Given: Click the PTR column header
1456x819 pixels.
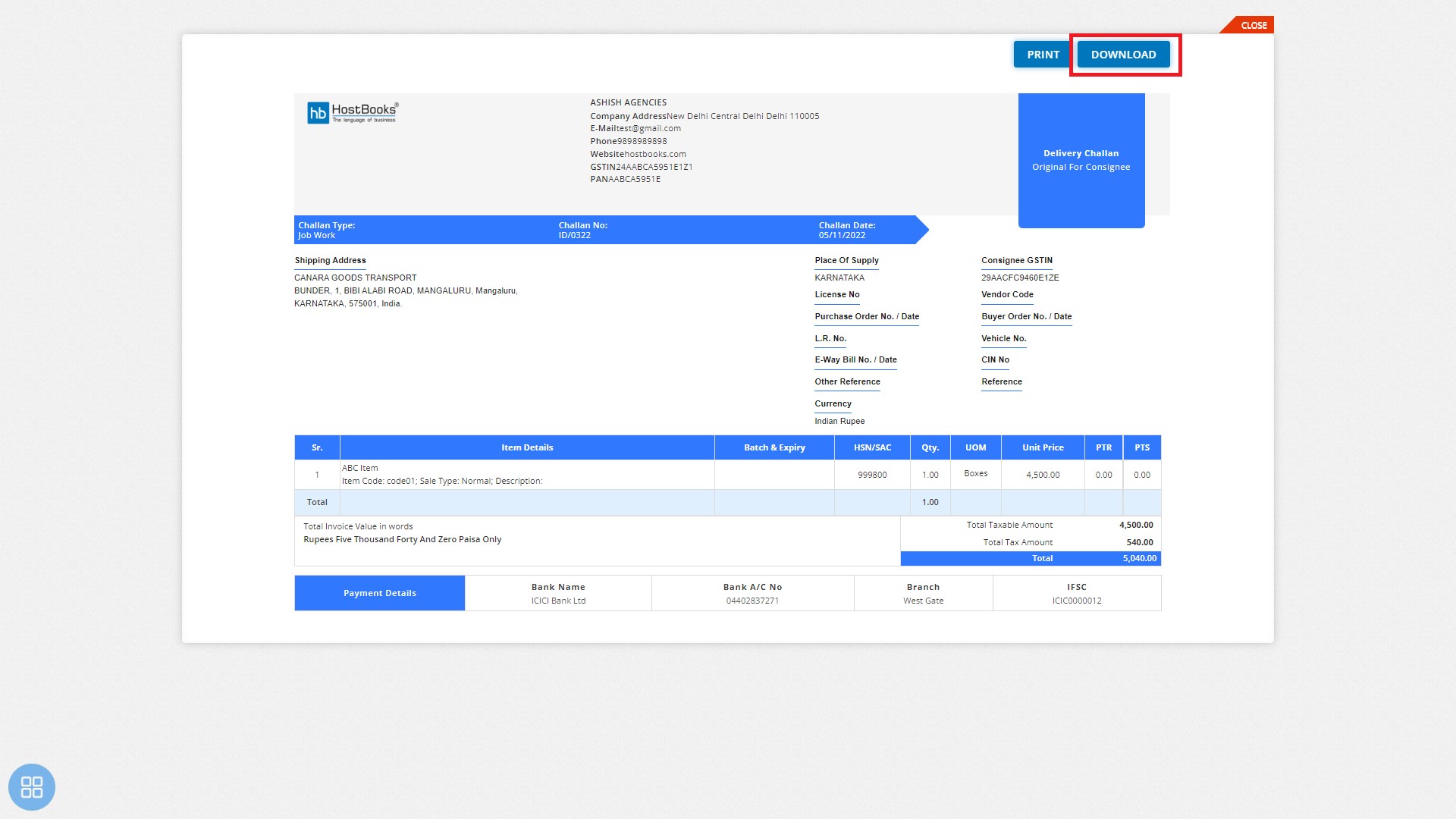Looking at the screenshot, I should pos(1103,447).
